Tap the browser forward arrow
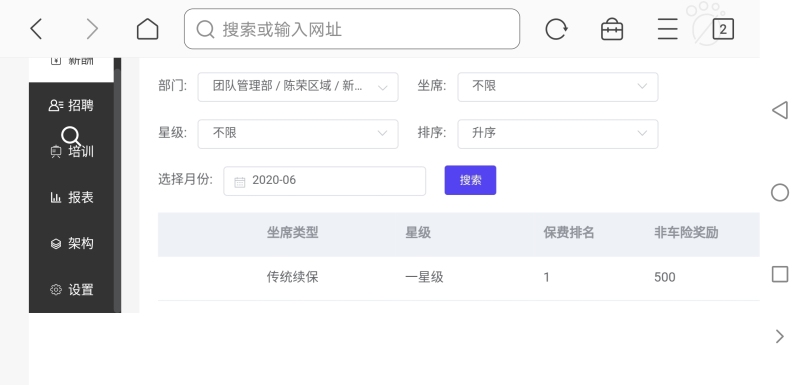 coord(92,29)
